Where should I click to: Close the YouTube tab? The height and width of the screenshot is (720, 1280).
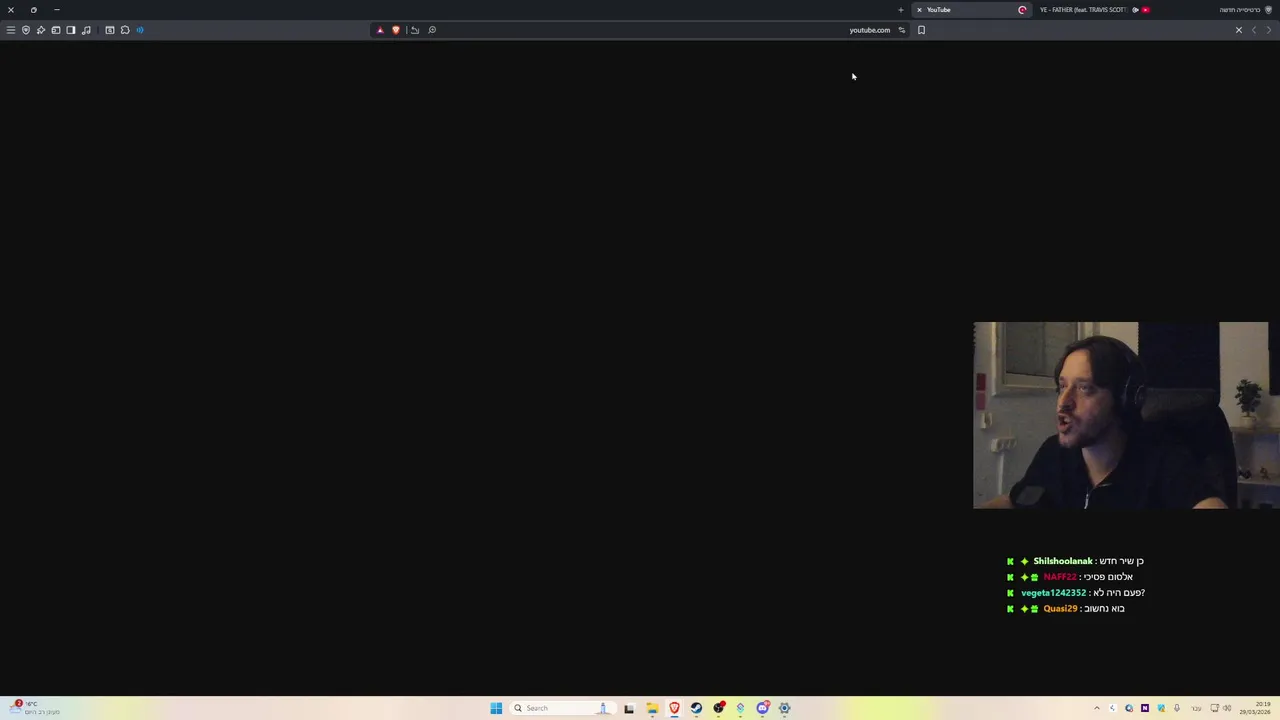[919, 10]
